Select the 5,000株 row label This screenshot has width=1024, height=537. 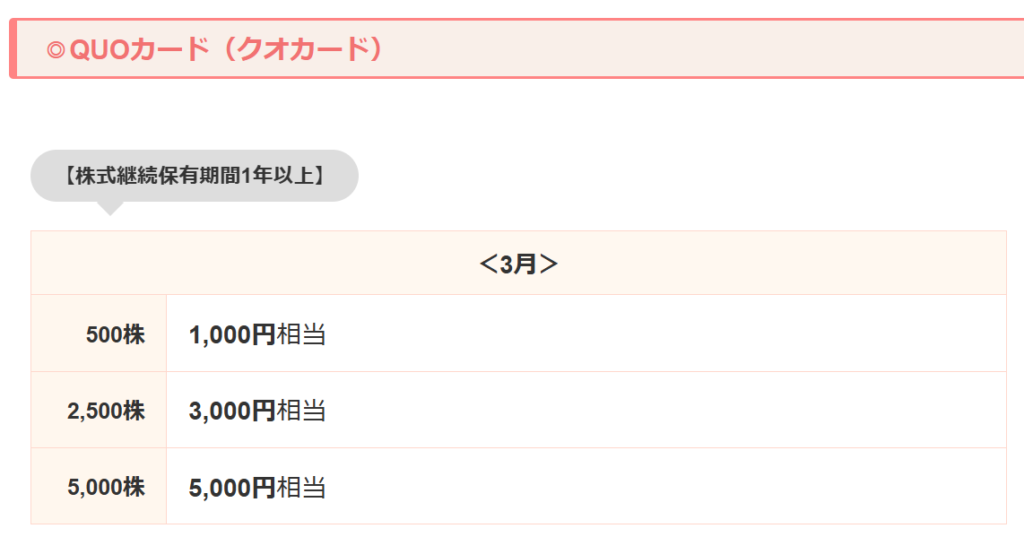tap(106, 488)
